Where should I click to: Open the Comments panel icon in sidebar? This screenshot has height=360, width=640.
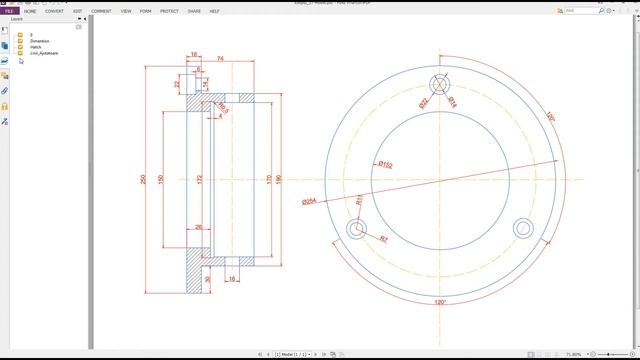[x=4, y=76]
